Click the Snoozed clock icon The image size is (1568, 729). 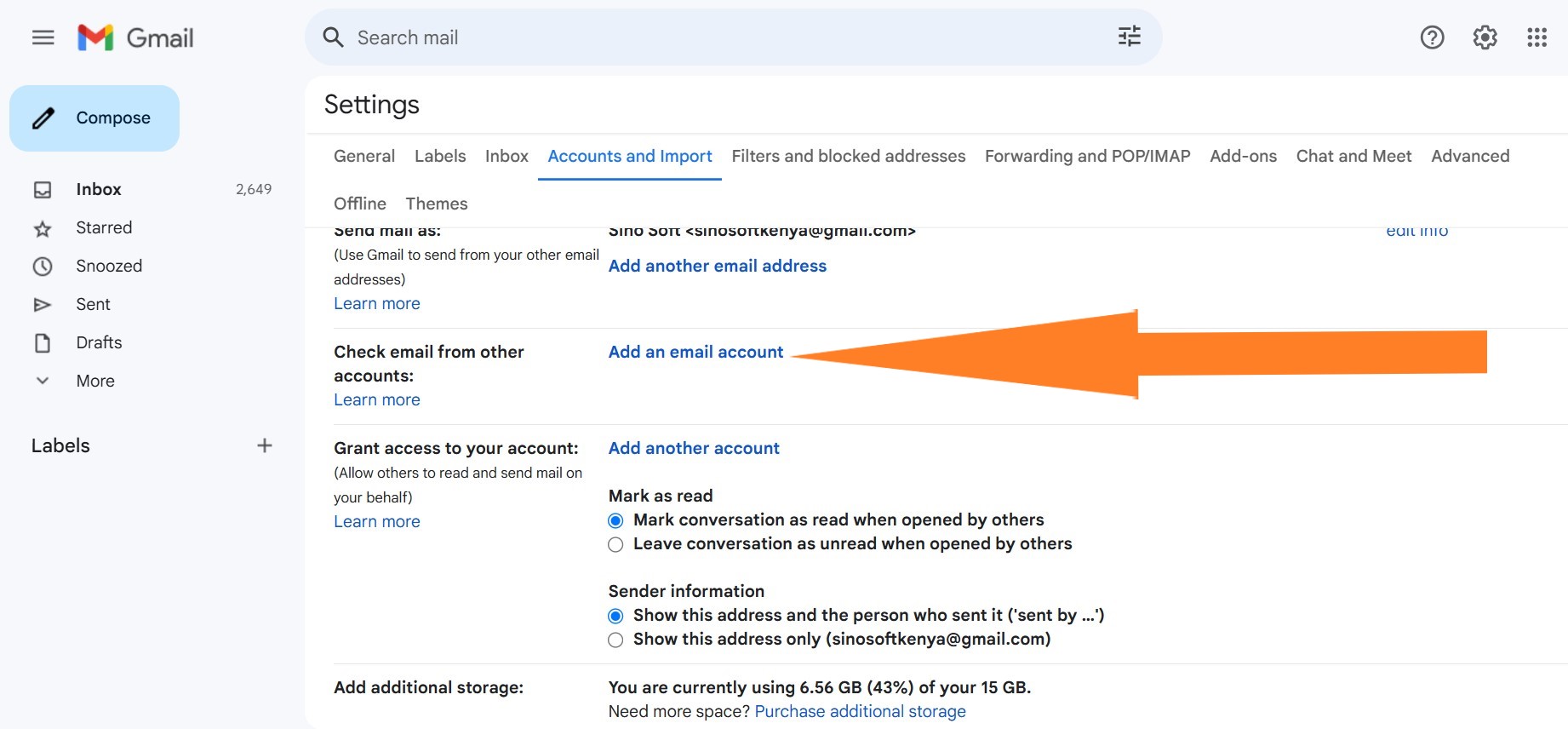(43, 267)
